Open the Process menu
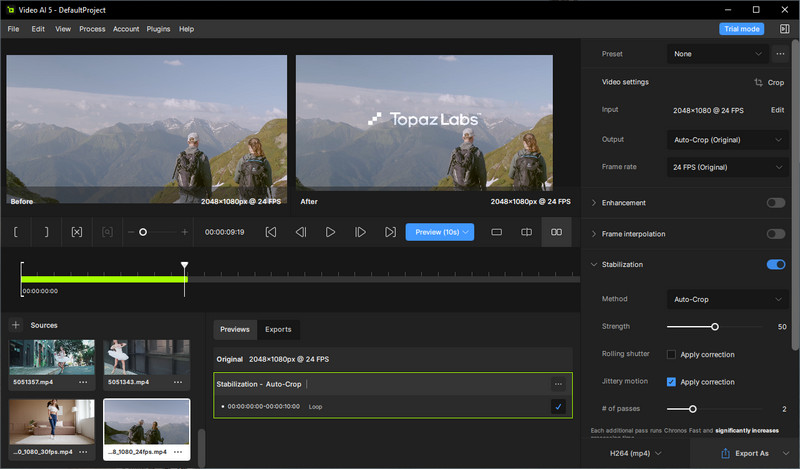 (92, 29)
